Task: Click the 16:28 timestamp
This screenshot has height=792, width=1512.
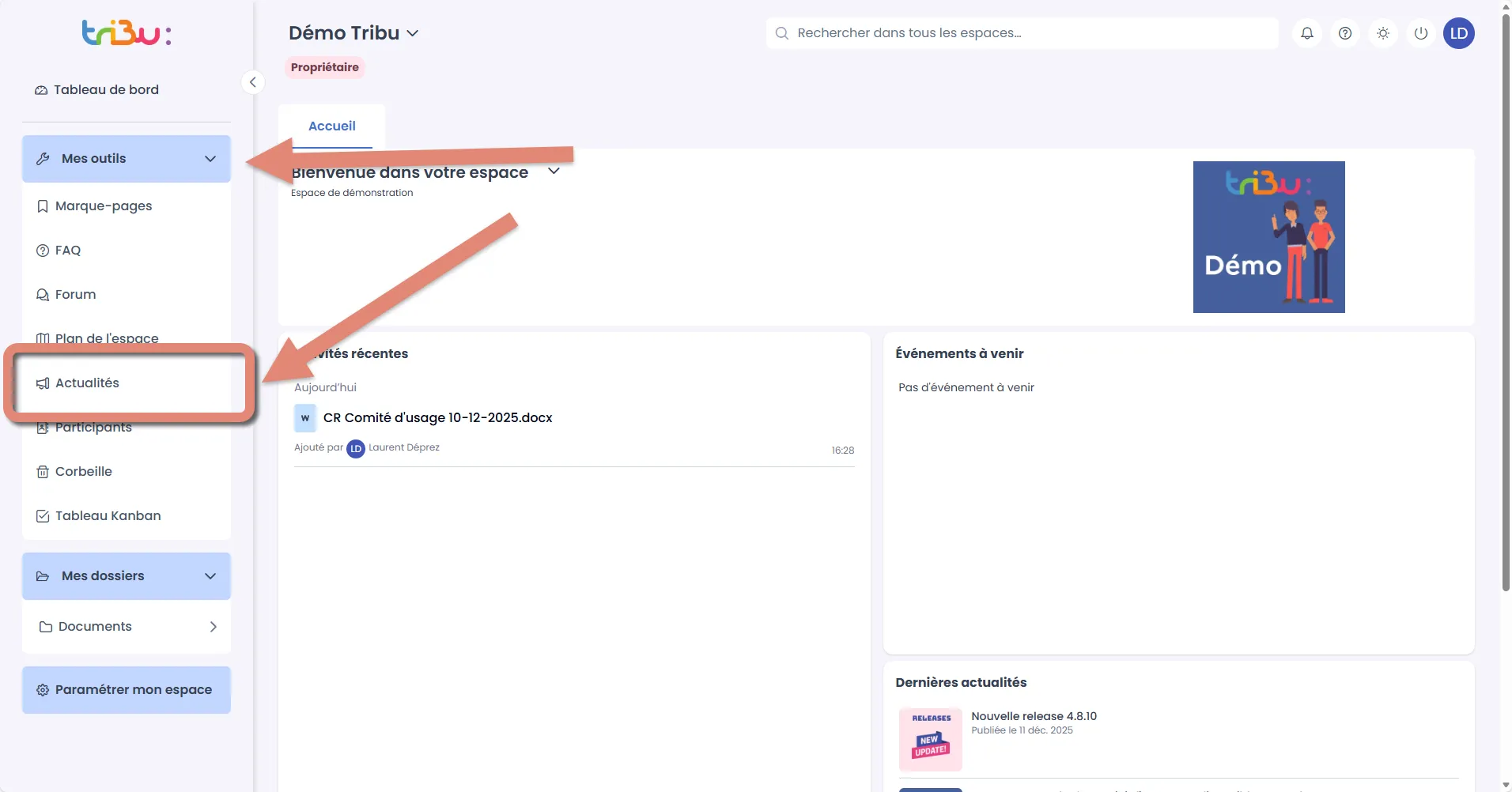Action: coord(842,451)
